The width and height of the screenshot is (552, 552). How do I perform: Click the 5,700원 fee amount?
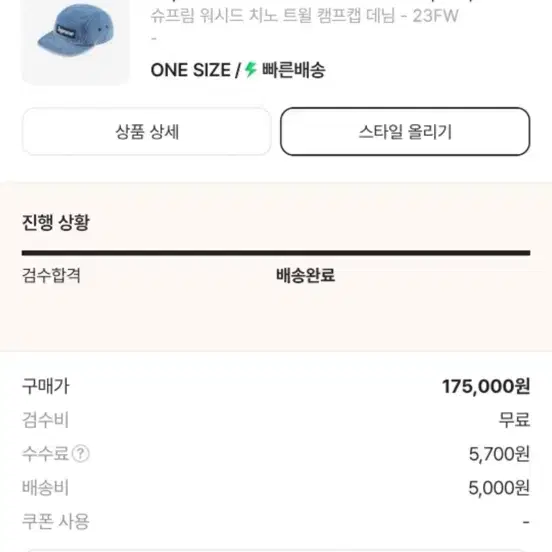click(499, 453)
